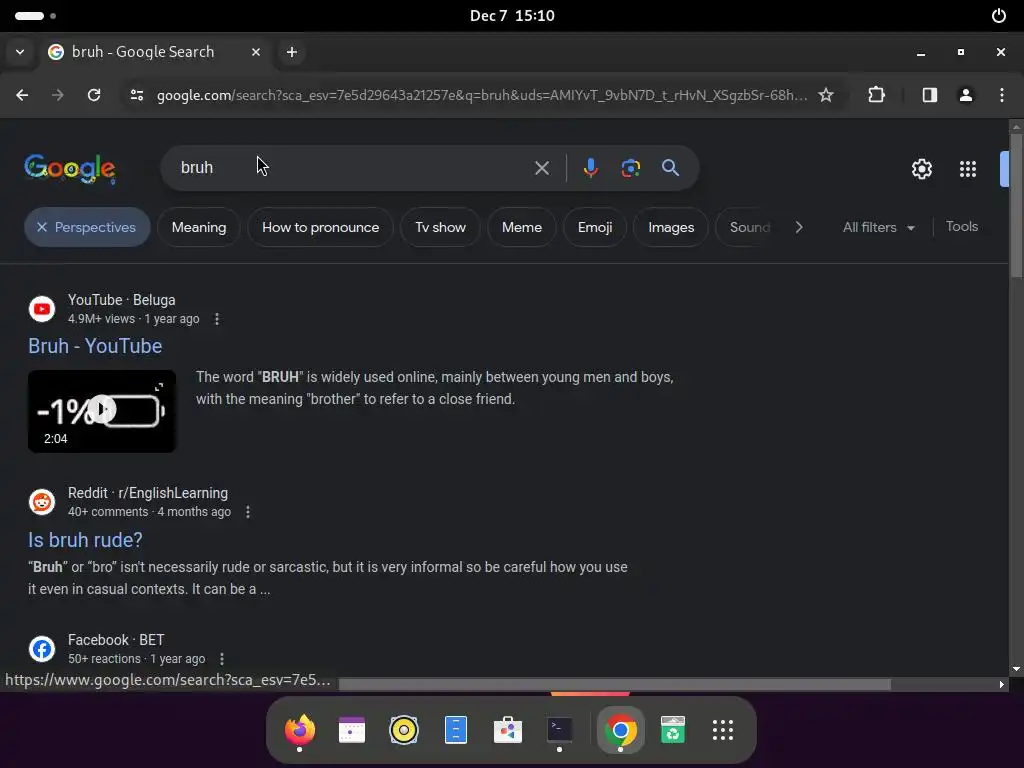Show more filter chips with the arrow
1024x768 pixels.
(799, 227)
